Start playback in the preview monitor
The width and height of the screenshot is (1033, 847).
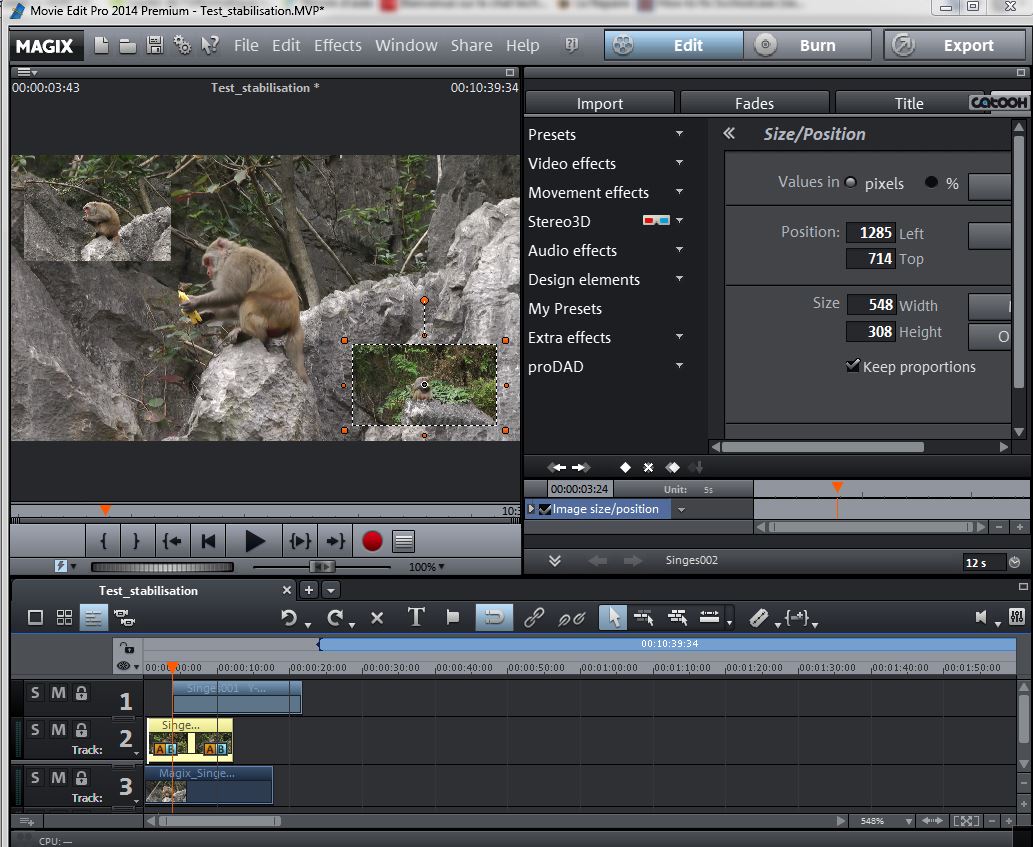pyautogui.click(x=254, y=541)
